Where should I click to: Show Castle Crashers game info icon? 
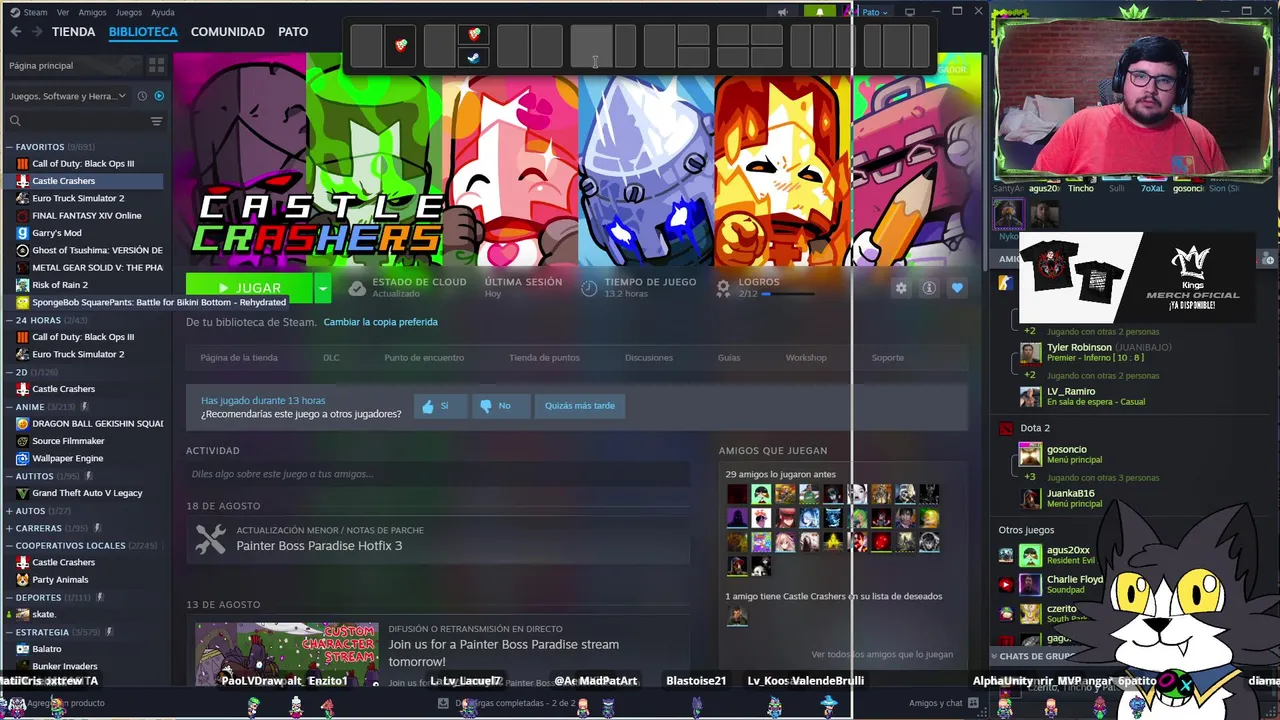[929, 288]
